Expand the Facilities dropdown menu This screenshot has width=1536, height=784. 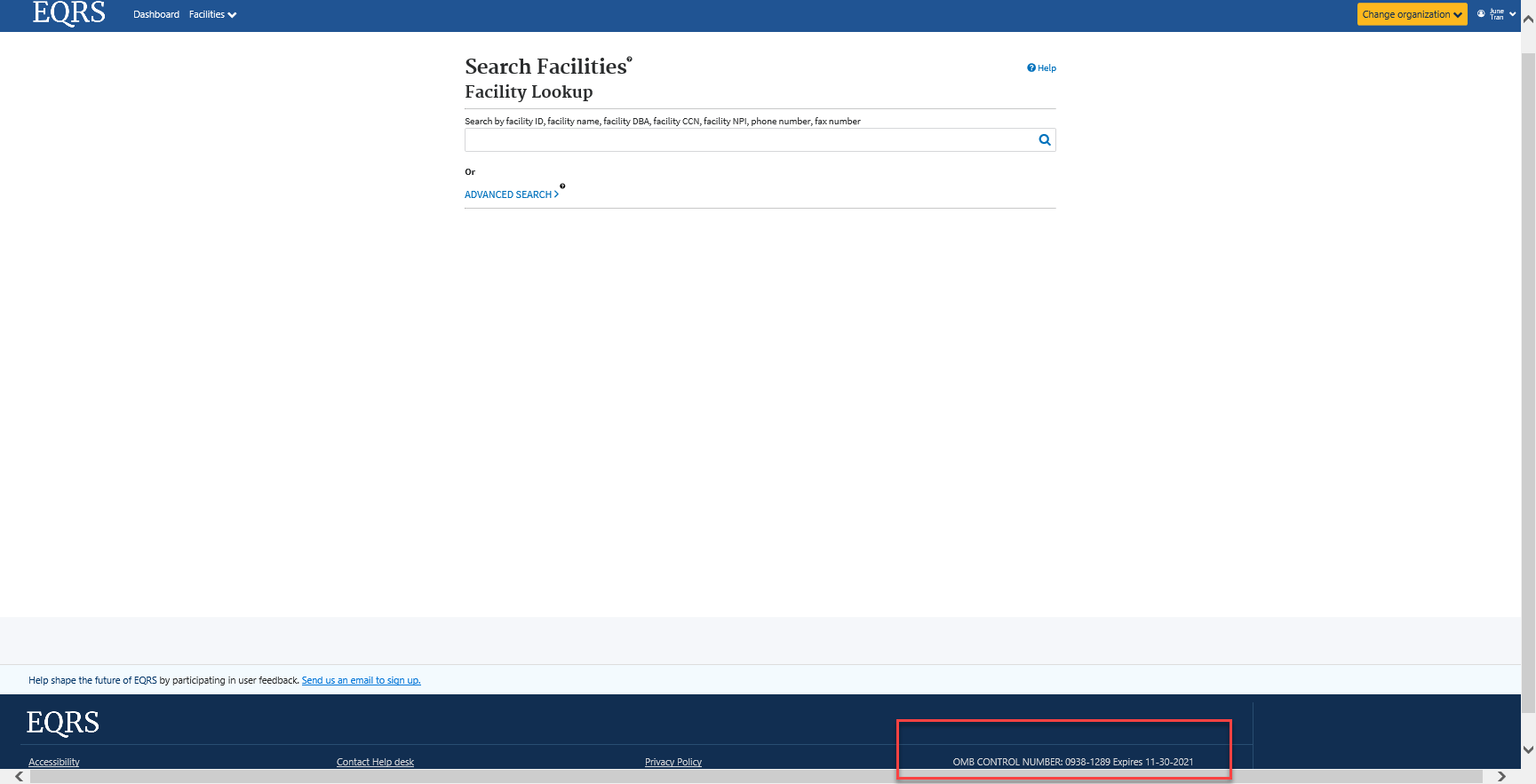212,14
